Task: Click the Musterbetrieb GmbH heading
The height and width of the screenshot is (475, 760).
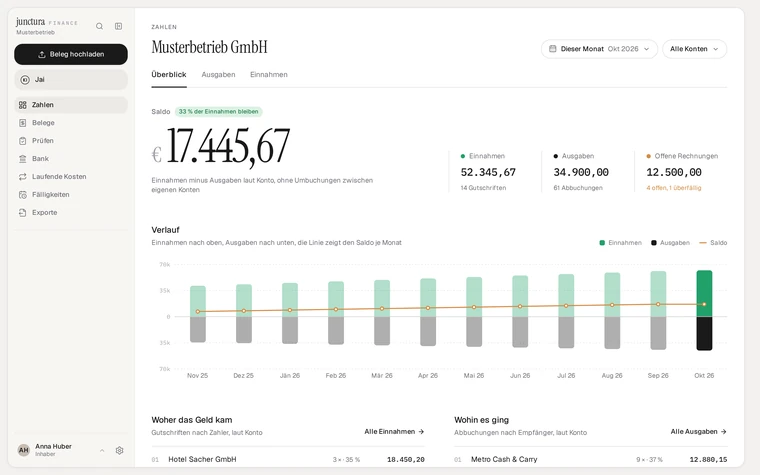Action: tap(209, 47)
